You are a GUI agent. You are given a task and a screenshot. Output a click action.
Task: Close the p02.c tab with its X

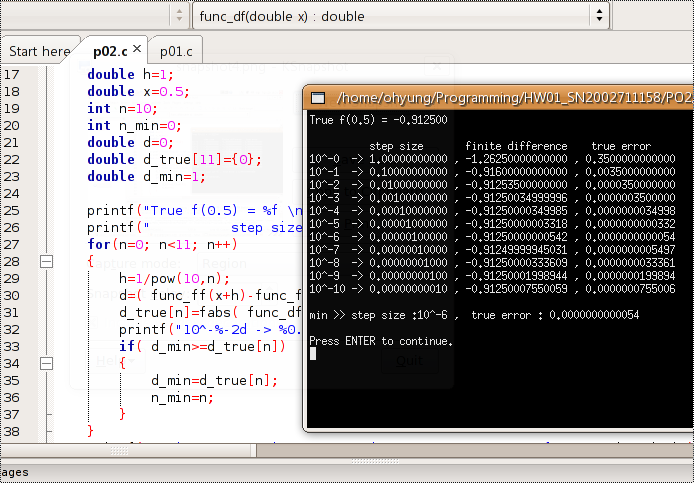coord(137,49)
